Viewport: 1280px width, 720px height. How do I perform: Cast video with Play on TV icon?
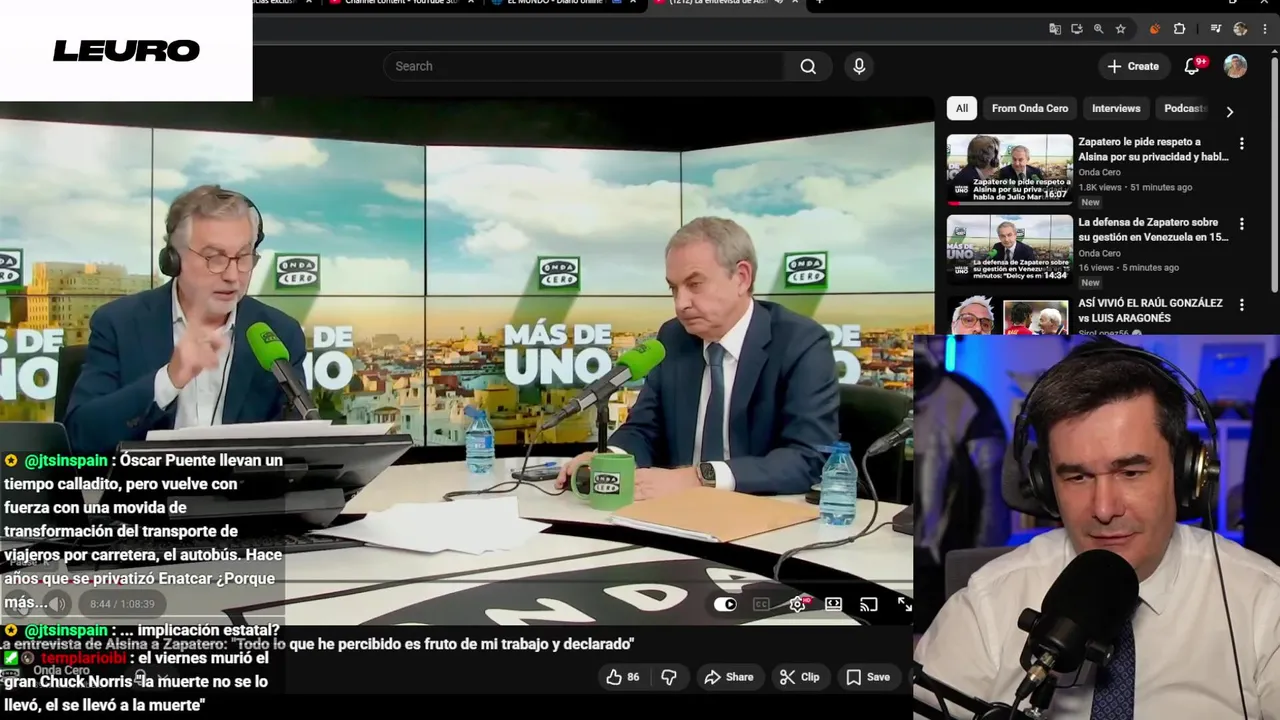pyautogui.click(x=869, y=604)
